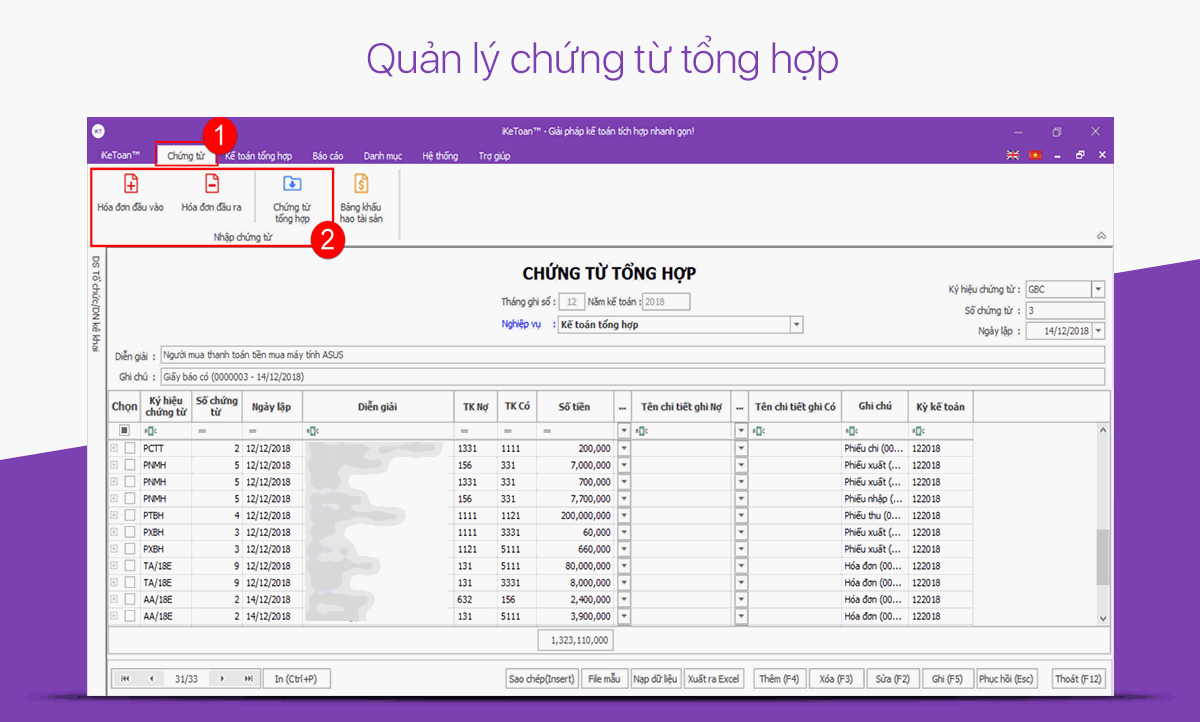Open the Báo cáo menu
This screenshot has width=1200, height=722.
pos(327,156)
